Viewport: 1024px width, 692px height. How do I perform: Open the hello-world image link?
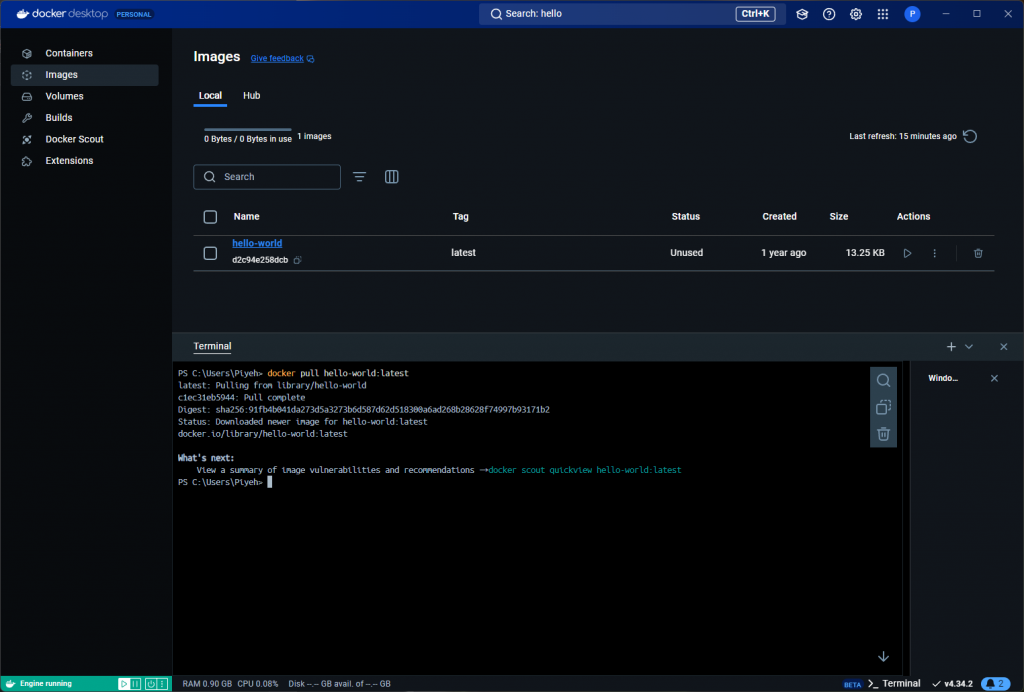257,243
